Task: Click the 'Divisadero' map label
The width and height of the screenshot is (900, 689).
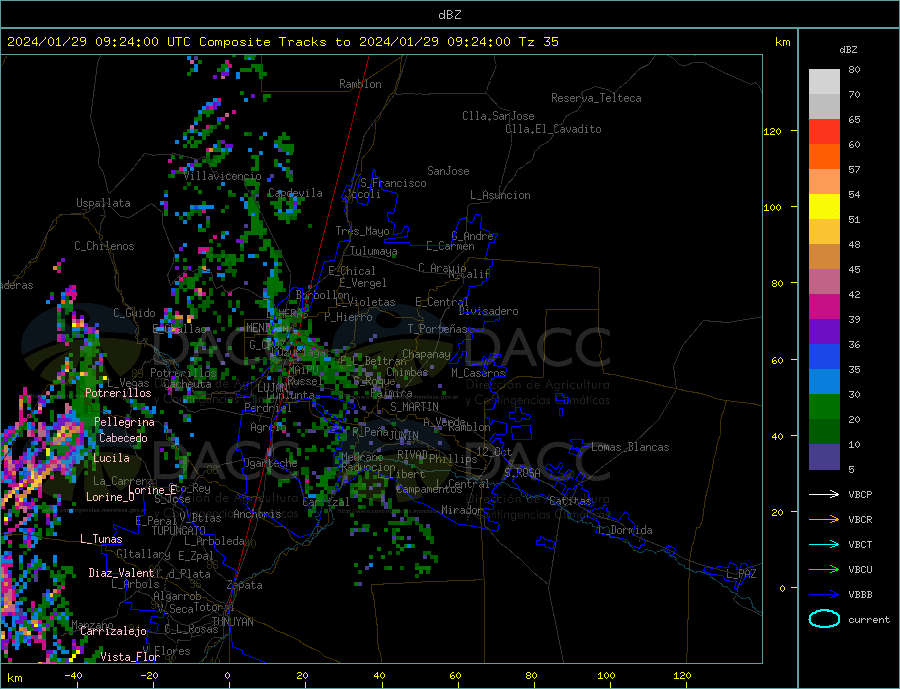Action: pyautogui.click(x=488, y=311)
